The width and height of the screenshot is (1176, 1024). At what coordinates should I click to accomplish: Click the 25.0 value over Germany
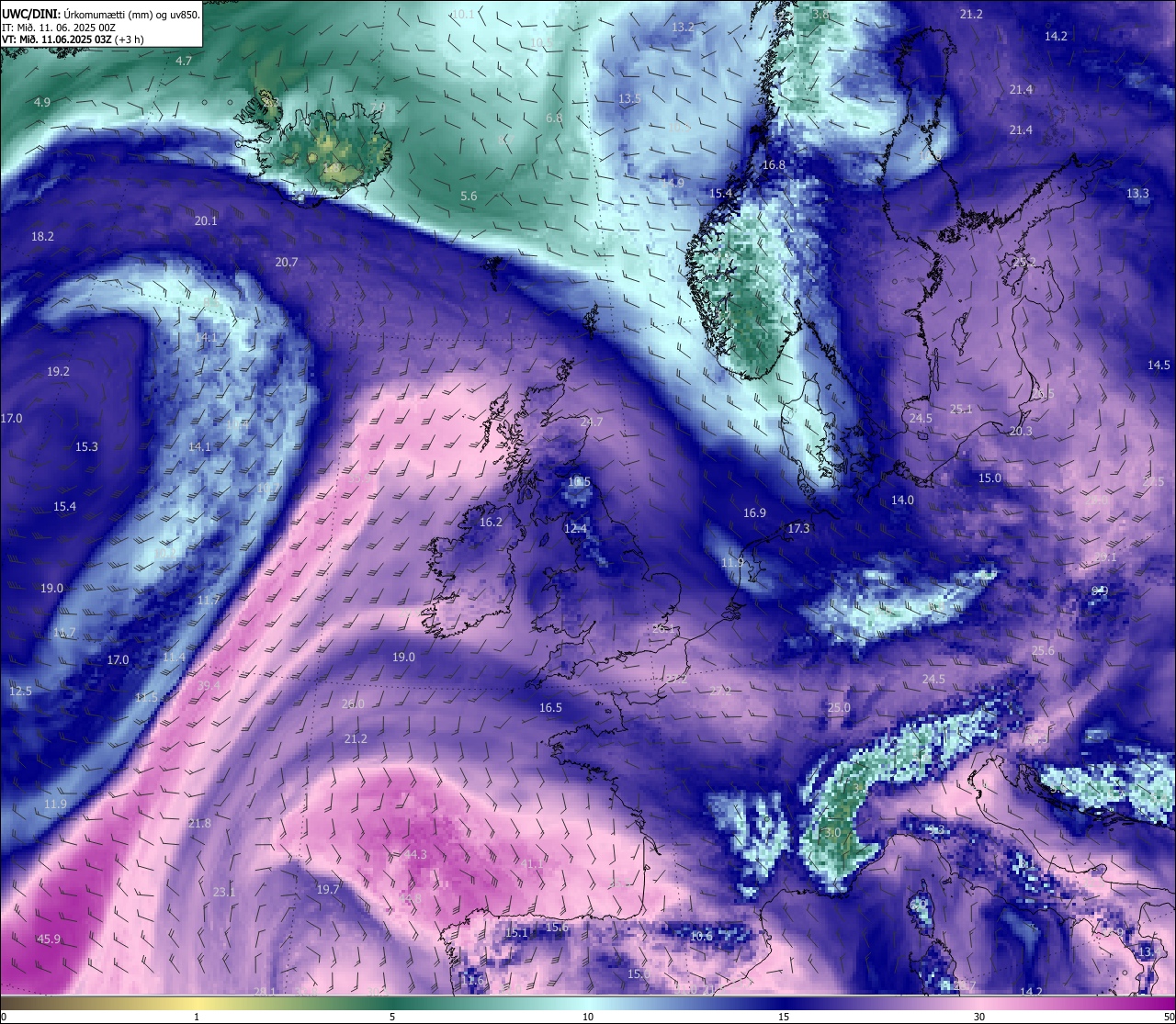(x=839, y=707)
